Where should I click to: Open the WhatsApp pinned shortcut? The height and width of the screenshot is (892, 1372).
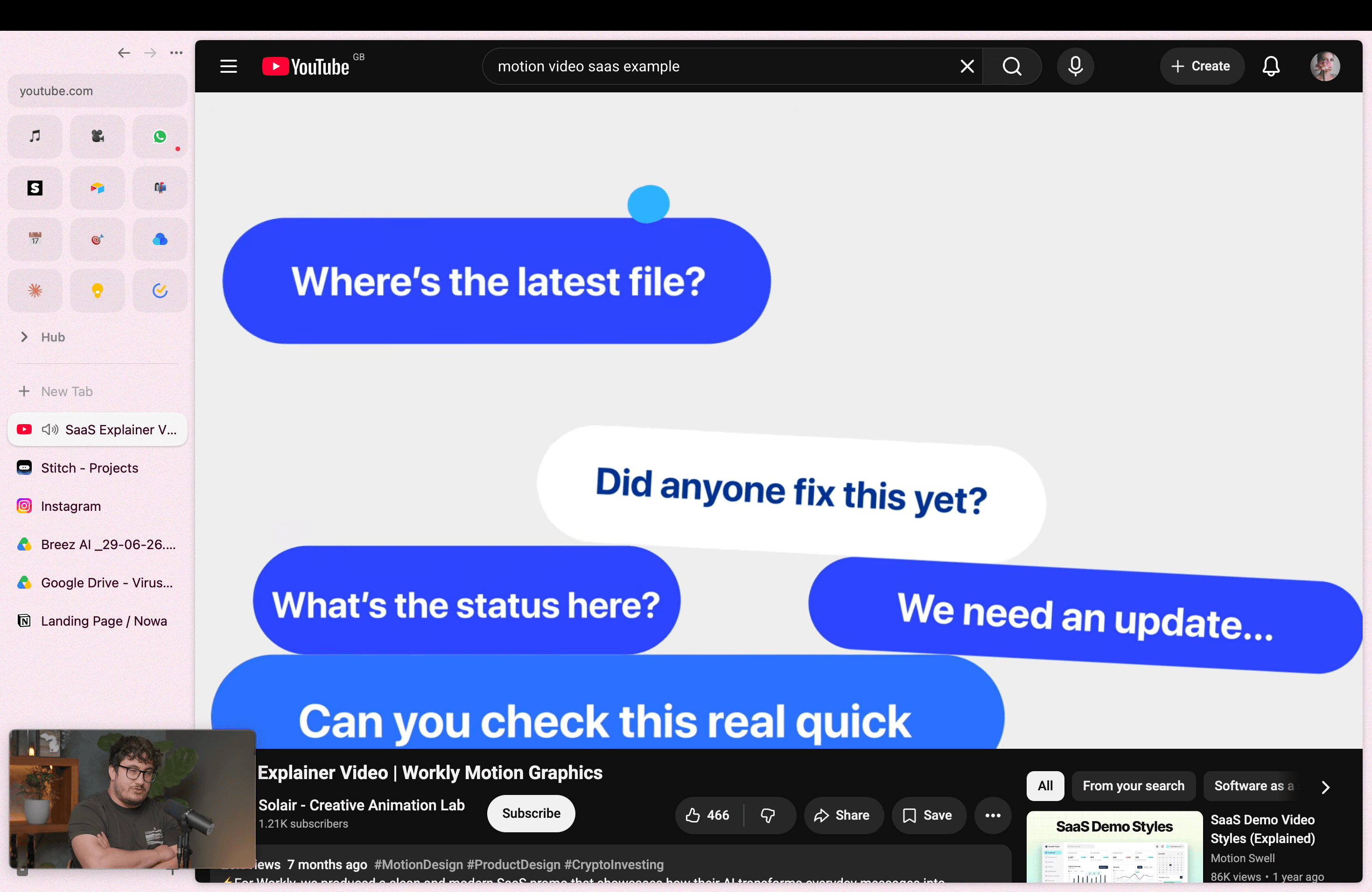point(160,137)
